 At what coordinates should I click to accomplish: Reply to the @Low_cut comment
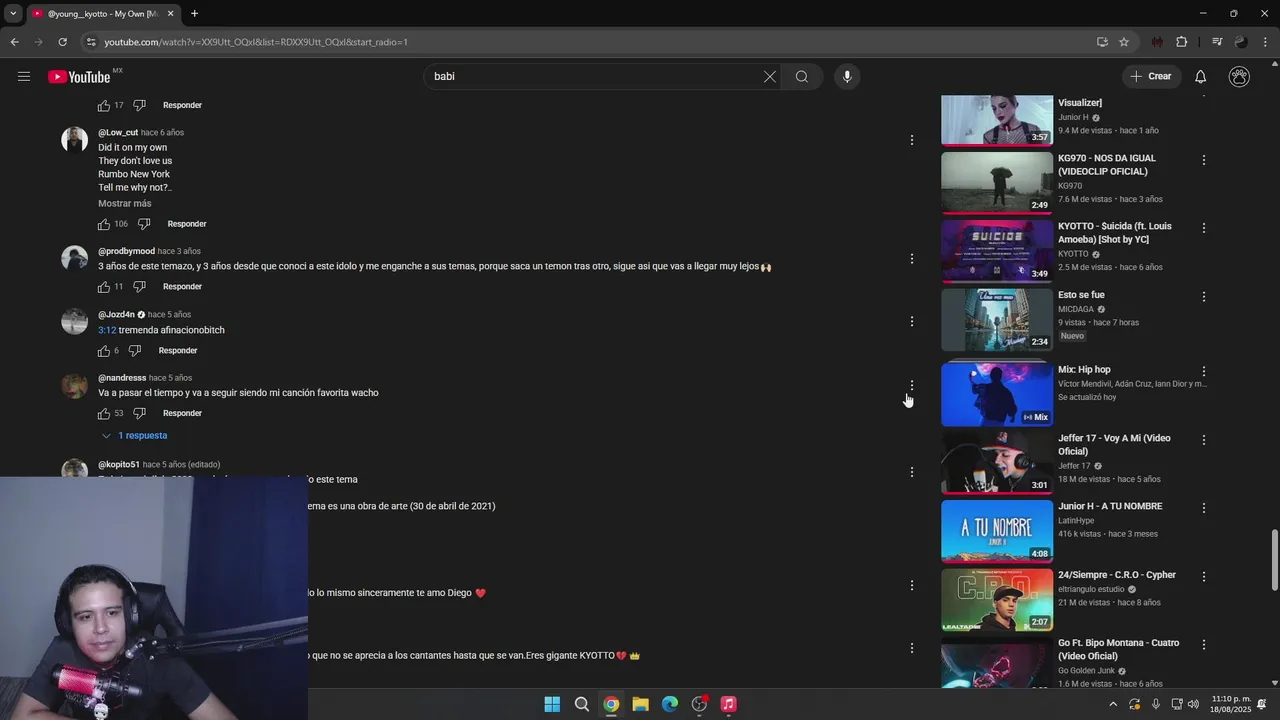coord(187,224)
